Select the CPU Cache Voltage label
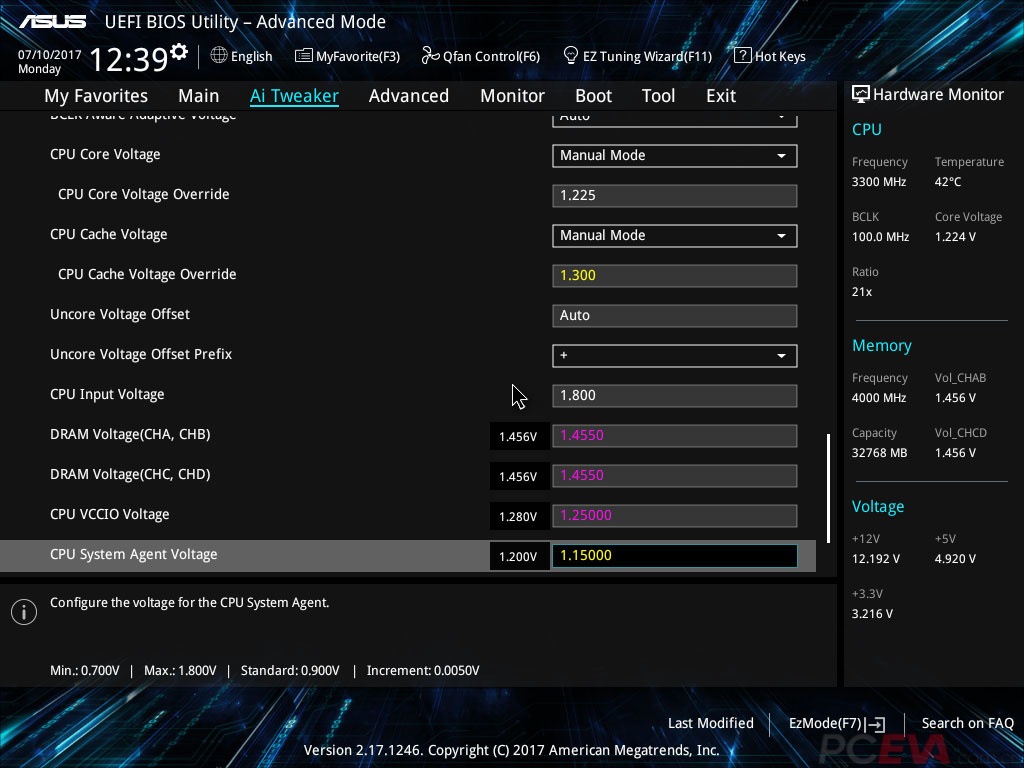 point(108,234)
